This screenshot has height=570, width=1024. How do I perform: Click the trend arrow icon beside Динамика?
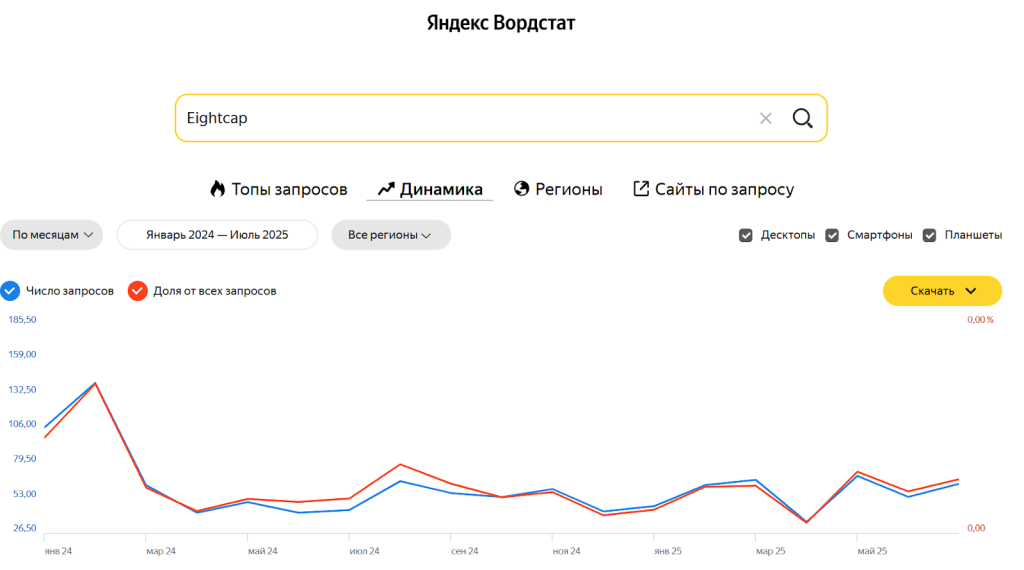pyautogui.click(x=386, y=189)
